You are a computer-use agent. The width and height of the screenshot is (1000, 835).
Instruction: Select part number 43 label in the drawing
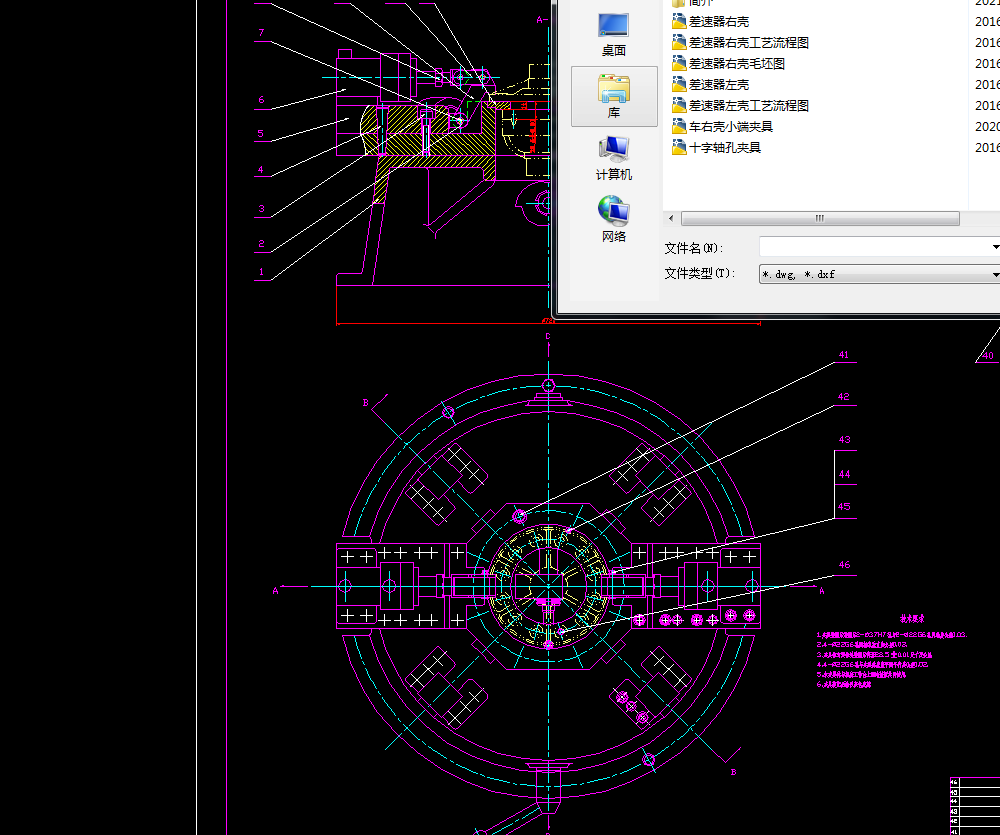click(x=844, y=440)
